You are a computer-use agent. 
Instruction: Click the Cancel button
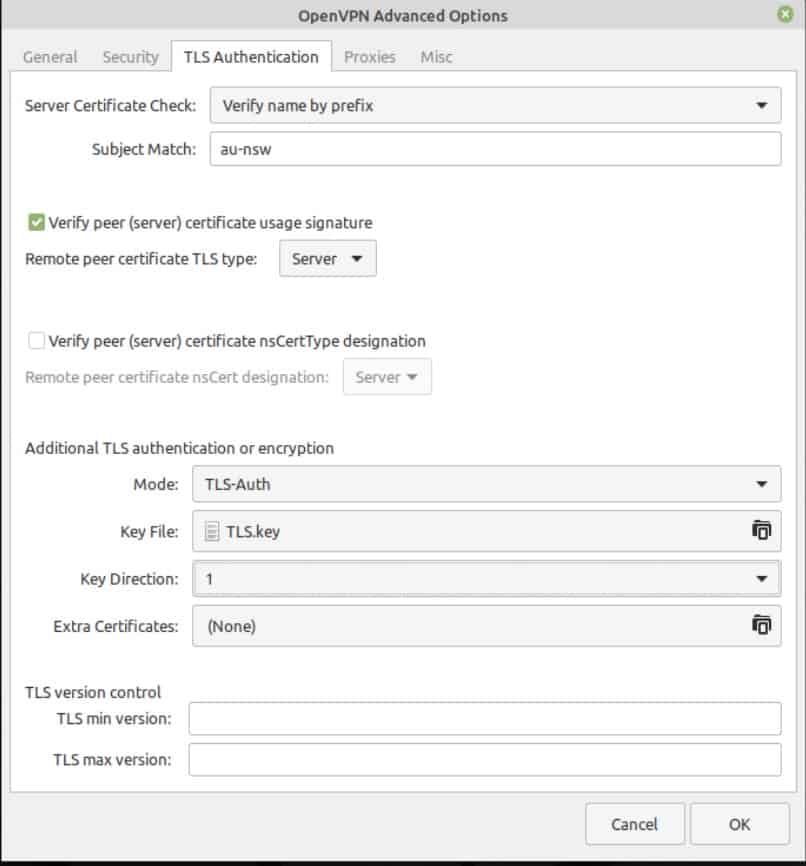tap(635, 825)
